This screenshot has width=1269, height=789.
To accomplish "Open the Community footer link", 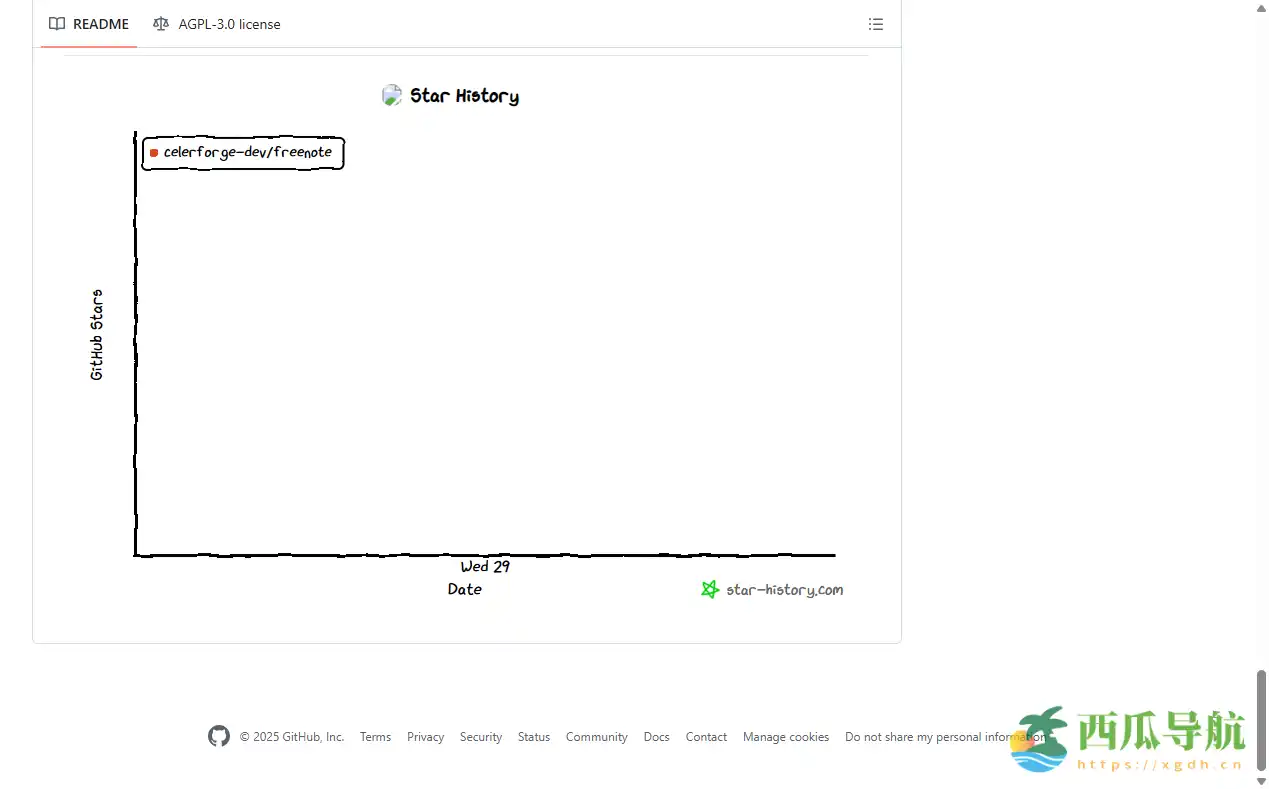I will click(596, 737).
